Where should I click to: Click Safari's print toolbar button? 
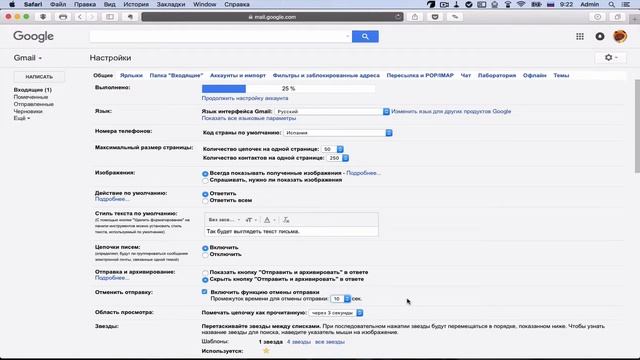point(63,17)
